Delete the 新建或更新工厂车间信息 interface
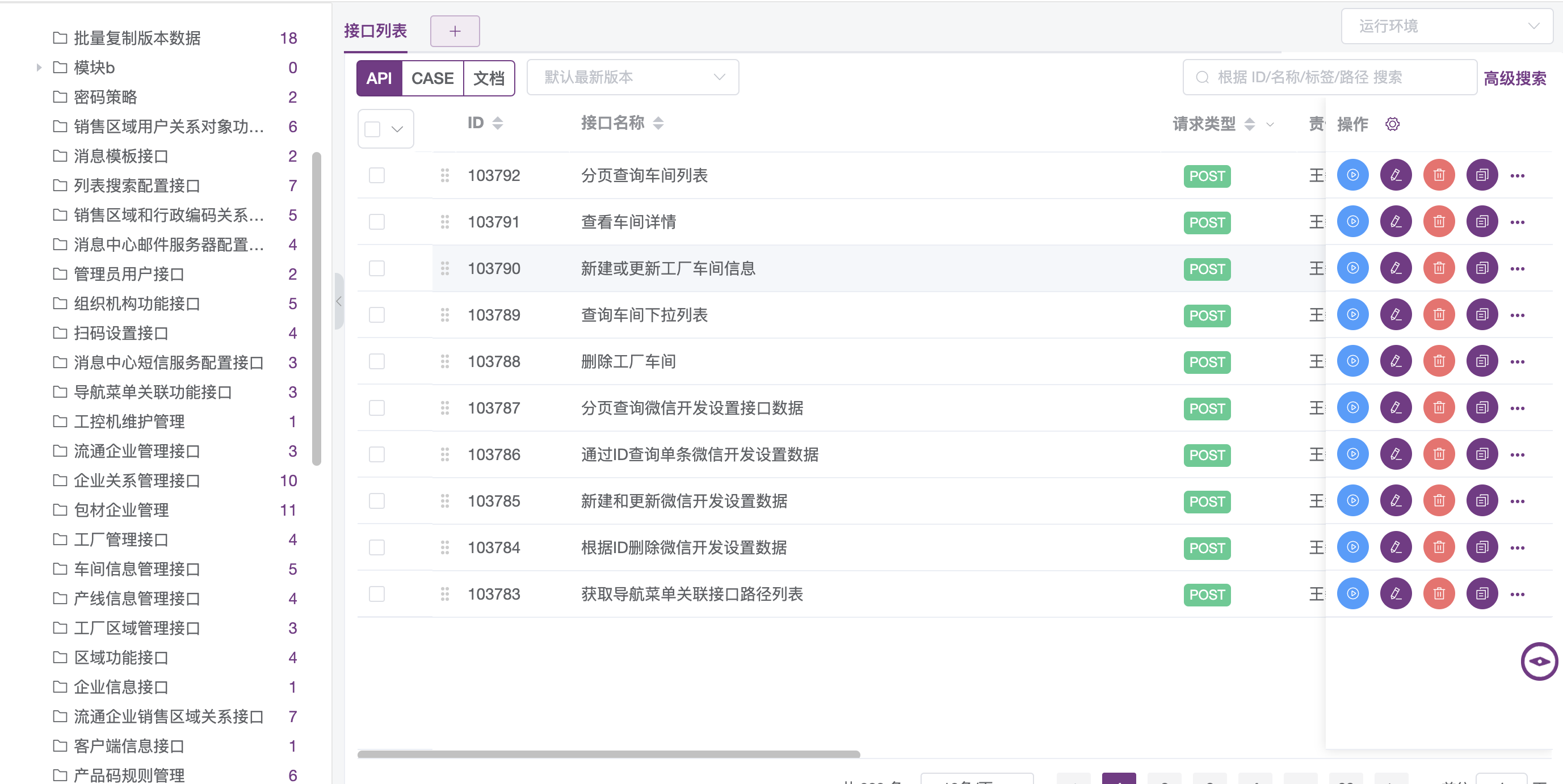 1439,268
